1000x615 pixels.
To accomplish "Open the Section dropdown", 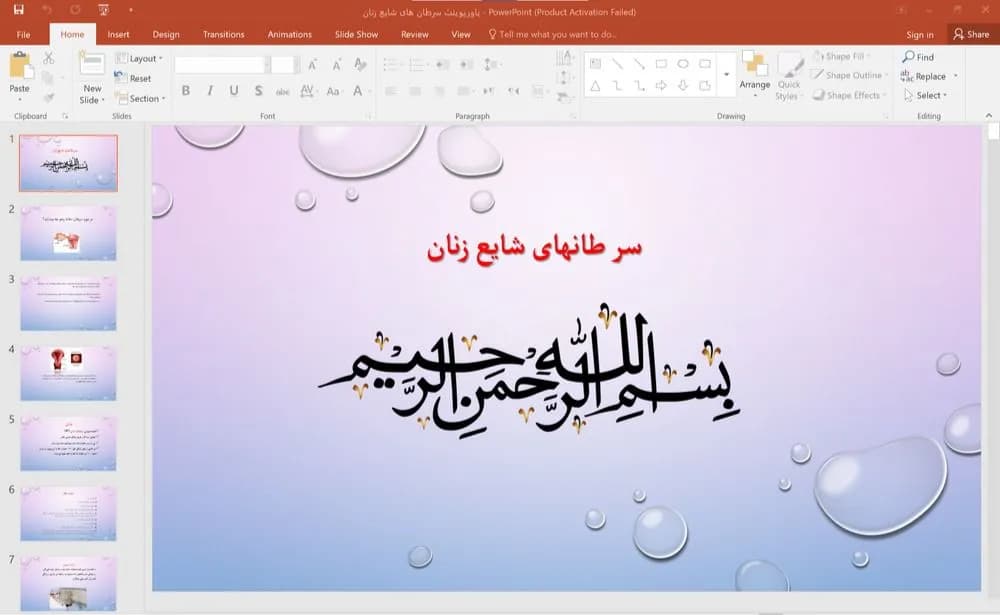I will [x=140, y=98].
